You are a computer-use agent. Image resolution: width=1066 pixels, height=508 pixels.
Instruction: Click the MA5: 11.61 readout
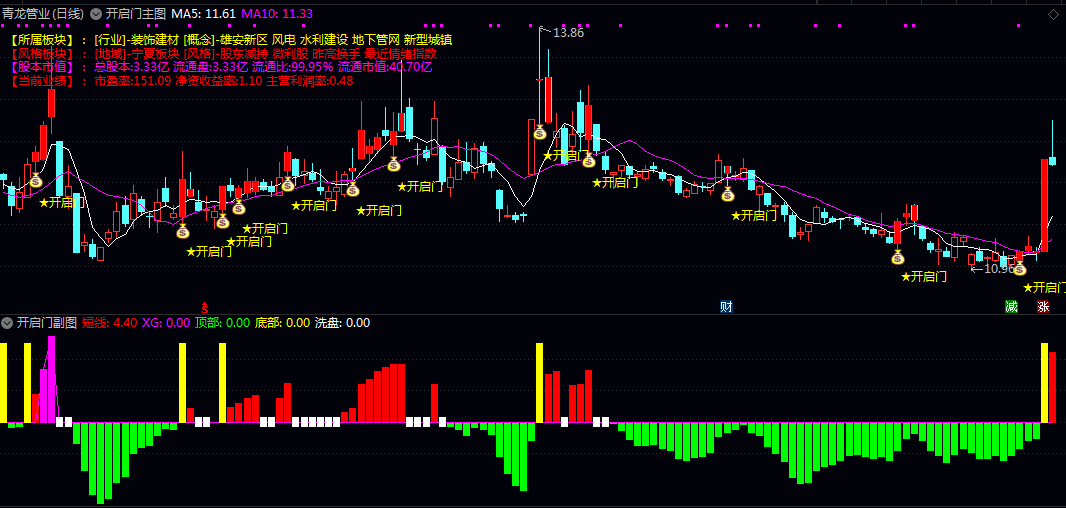(x=203, y=14)
